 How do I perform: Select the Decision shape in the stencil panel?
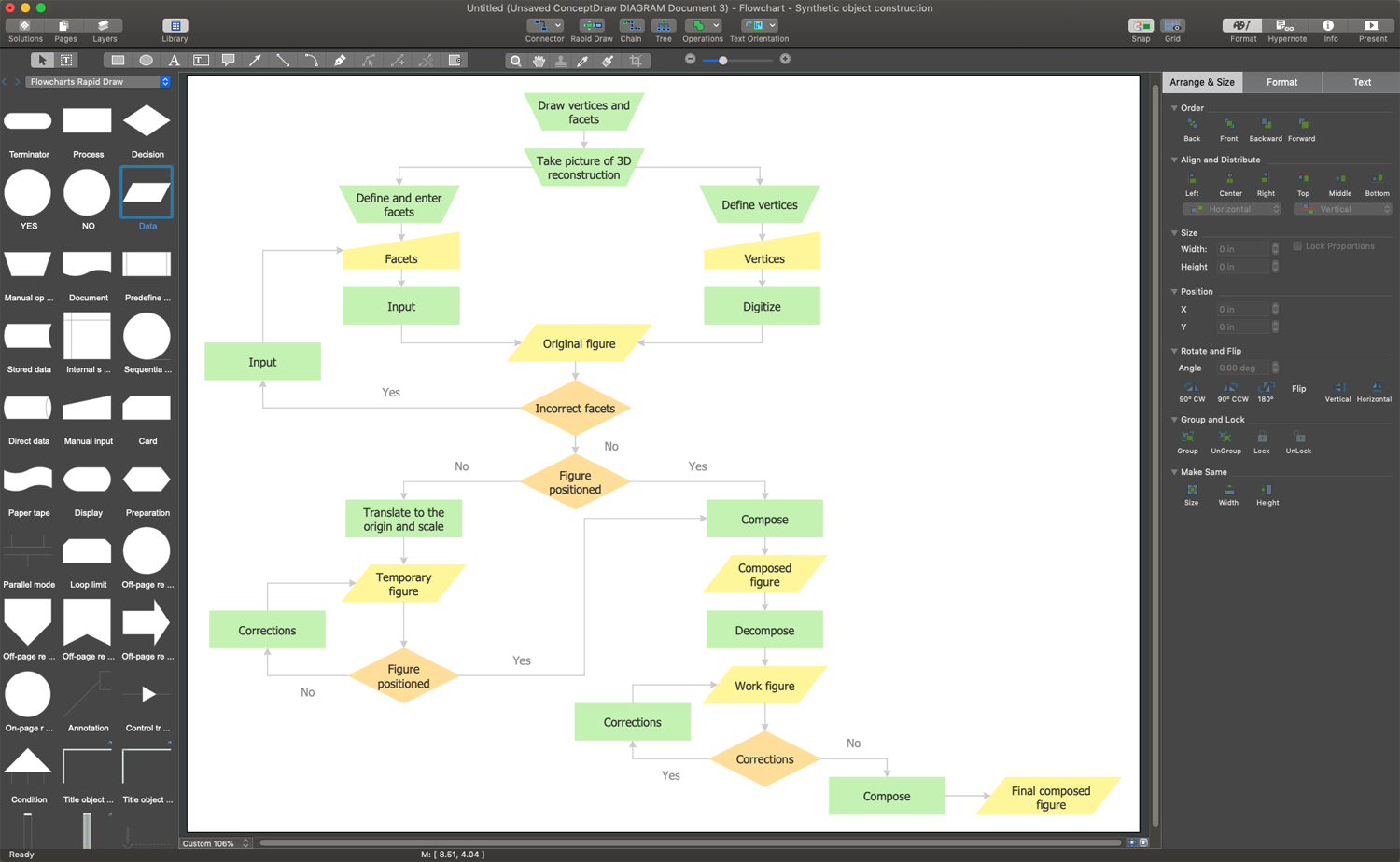point(146,121)
